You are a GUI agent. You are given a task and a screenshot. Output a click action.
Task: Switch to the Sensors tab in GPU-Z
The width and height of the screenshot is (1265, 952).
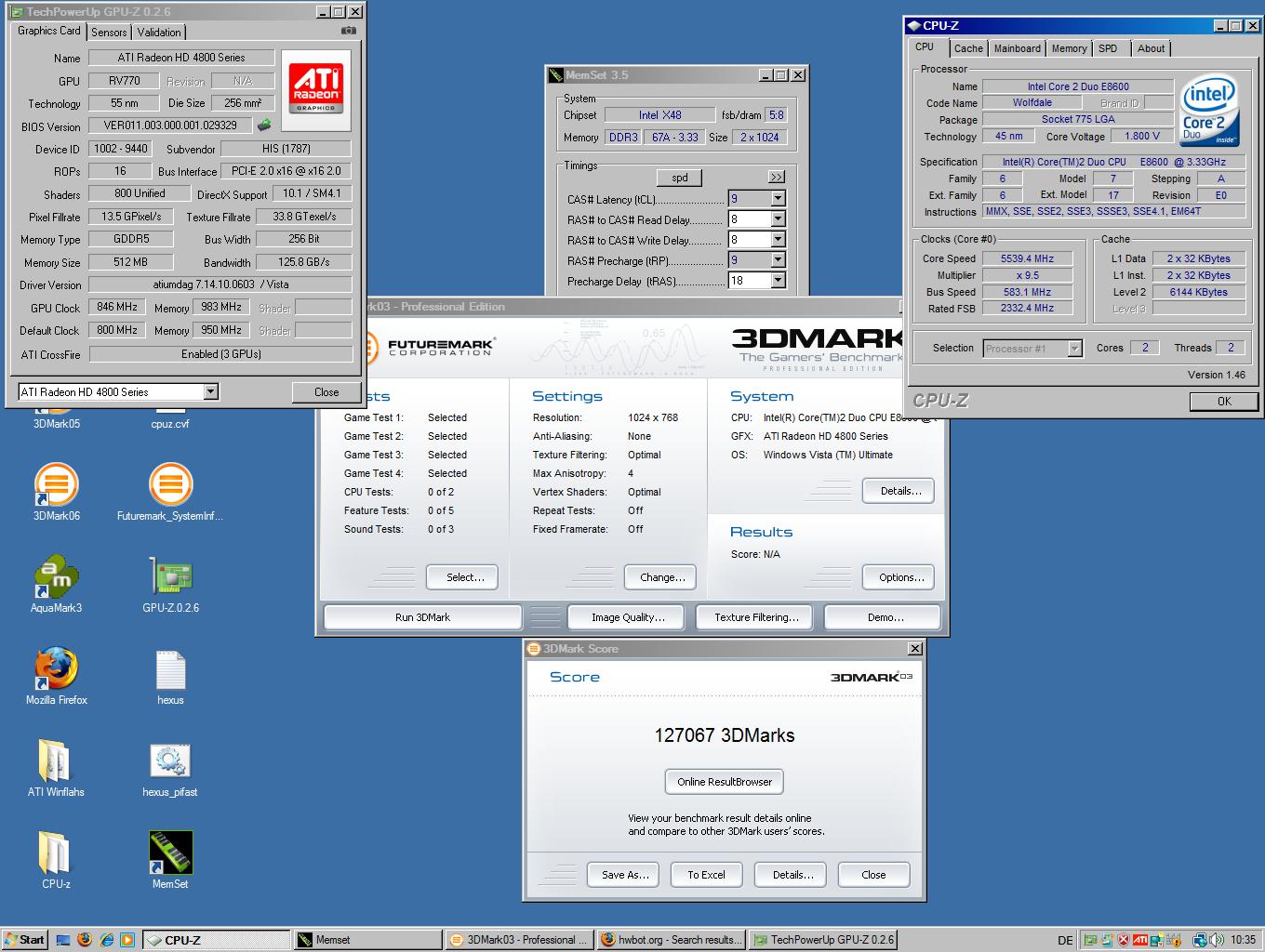109,32
